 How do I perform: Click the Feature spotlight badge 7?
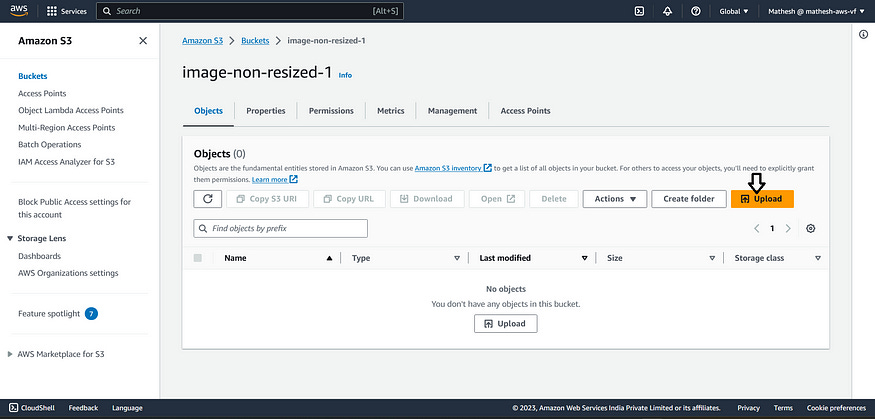point(92,314)
